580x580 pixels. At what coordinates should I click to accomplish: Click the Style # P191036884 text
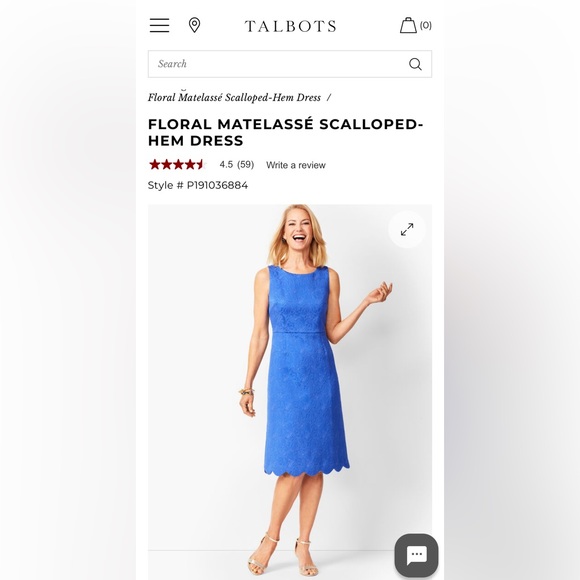(198, 185)
